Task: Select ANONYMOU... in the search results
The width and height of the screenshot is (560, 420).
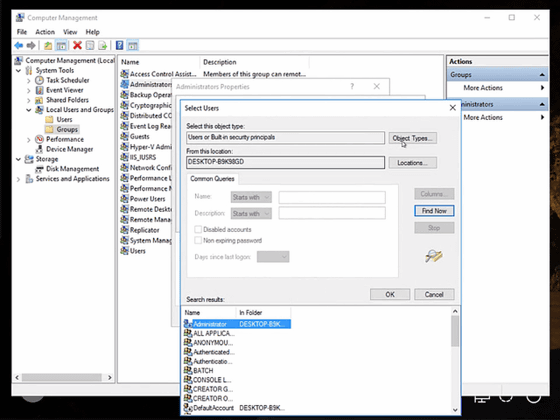Action: point(213,342)
